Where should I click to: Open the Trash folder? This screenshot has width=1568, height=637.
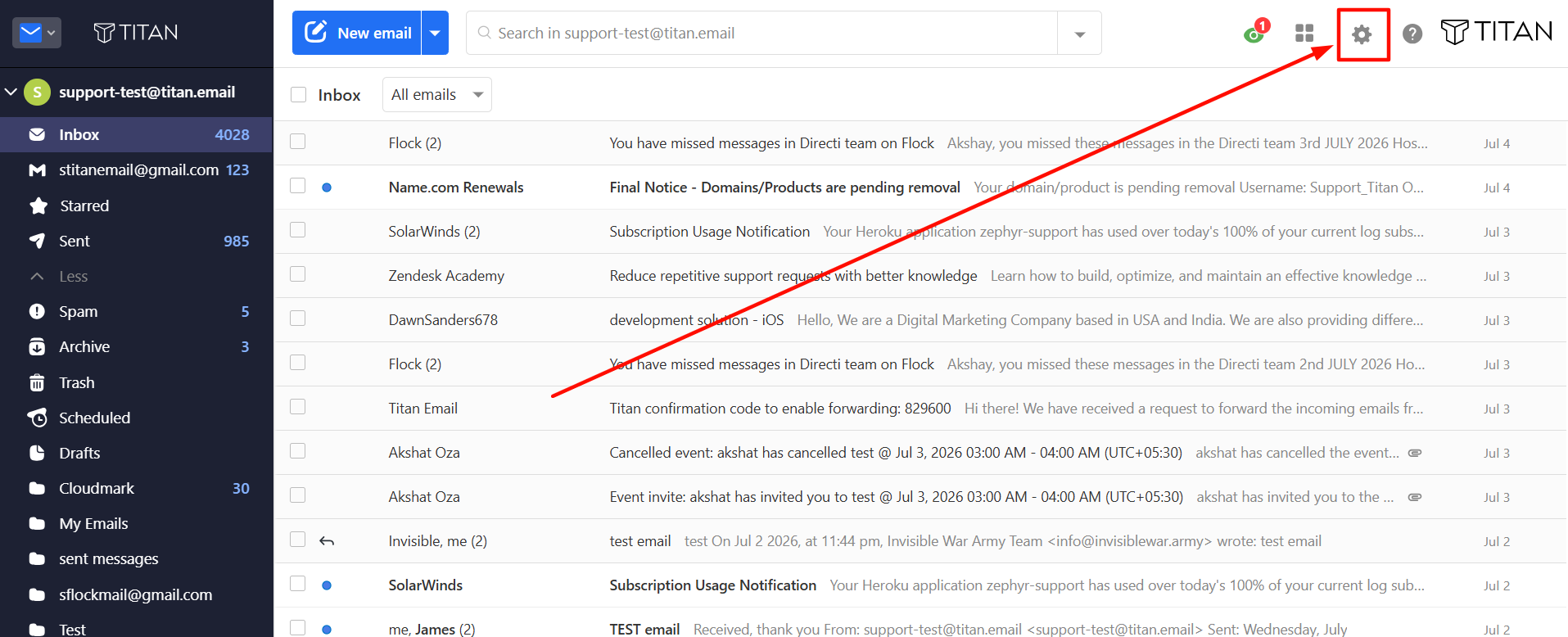[136, 382]
